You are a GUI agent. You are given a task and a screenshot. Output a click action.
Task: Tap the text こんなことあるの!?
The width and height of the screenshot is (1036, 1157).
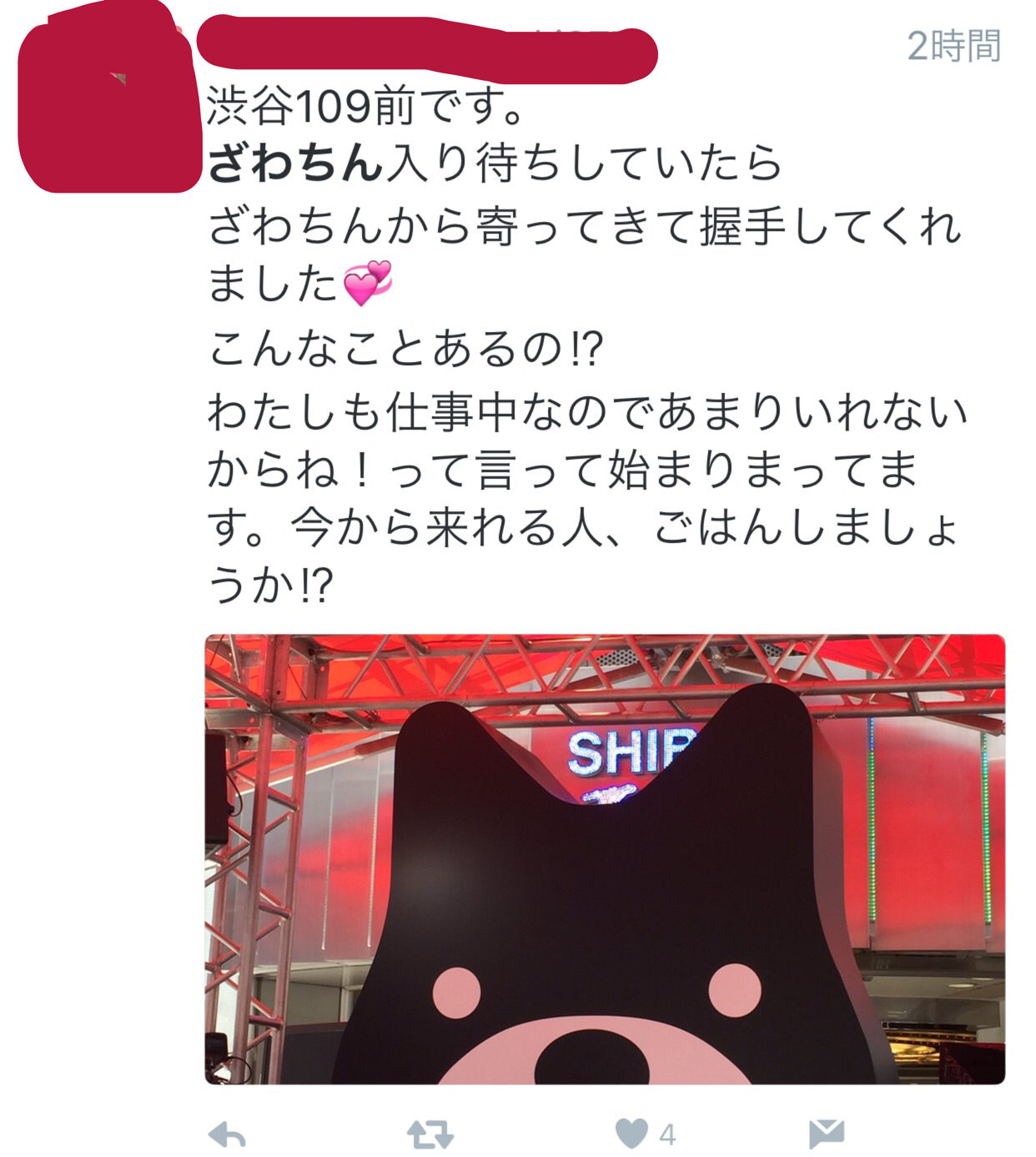tap(405, 349)
